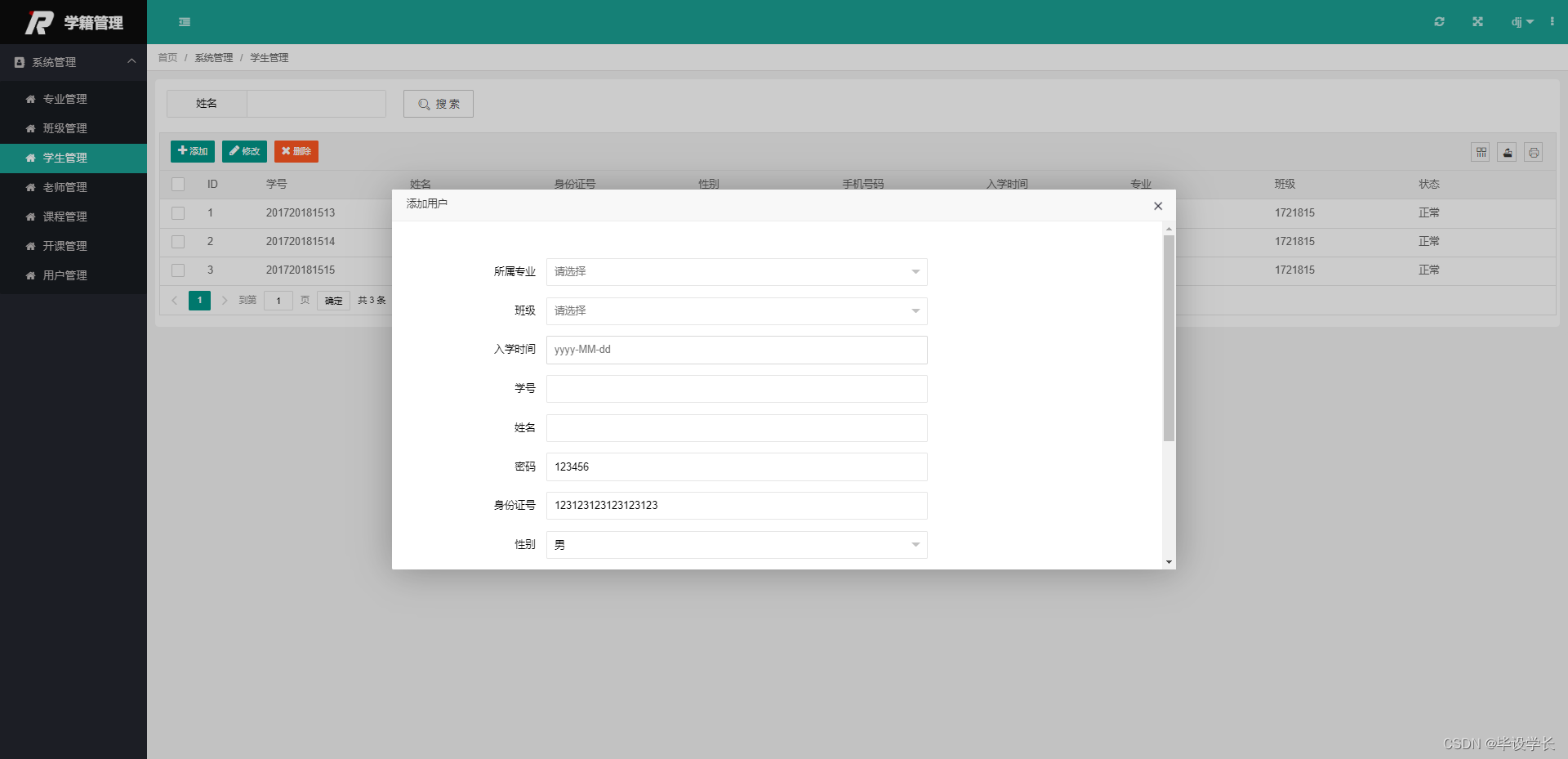Click 正常 status in the third row
This screenshot has width=1568, height=759.
pyautogui.click(x=1428, y=270)
